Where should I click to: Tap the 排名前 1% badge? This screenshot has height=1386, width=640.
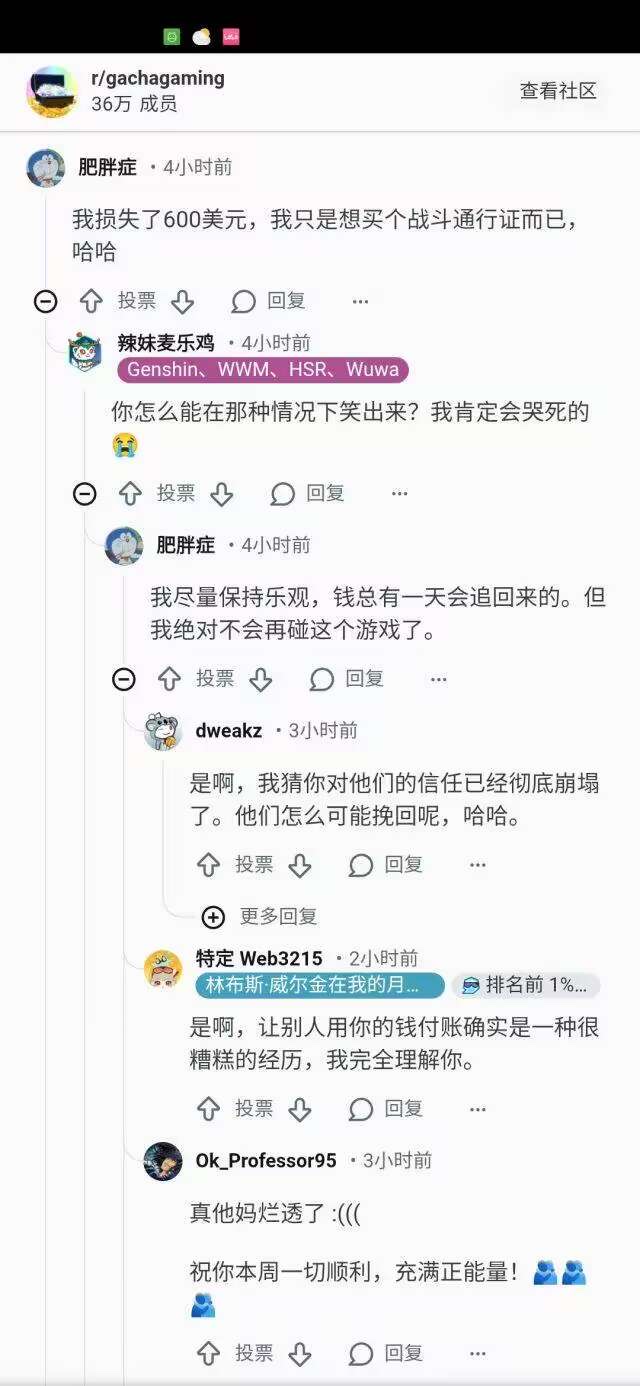point(526,985)
